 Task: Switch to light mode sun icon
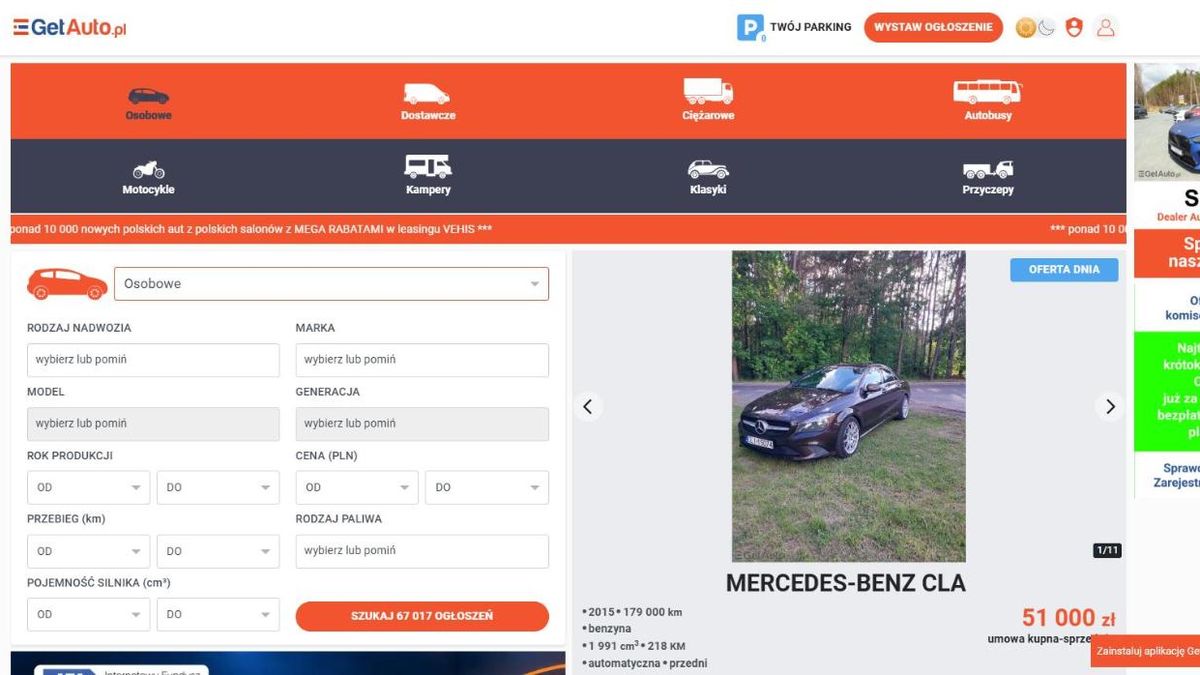(1025, 28)
